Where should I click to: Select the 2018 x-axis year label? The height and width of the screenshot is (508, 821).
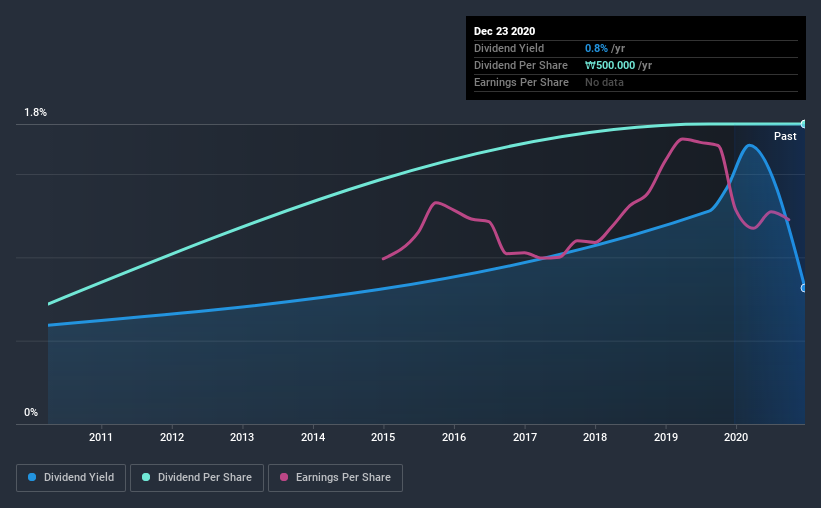pyautogui.click(x=595, y=437)
